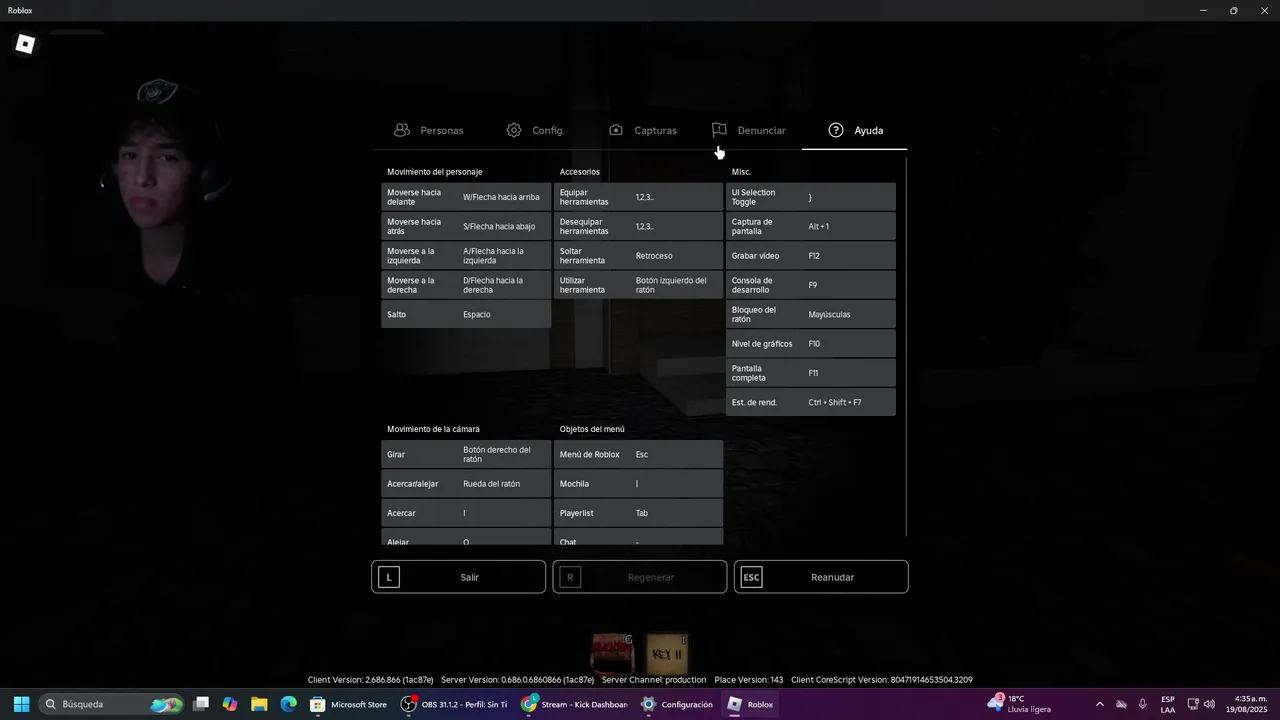Click the Moverse hacia atrás row

click(x=466, y=226)
